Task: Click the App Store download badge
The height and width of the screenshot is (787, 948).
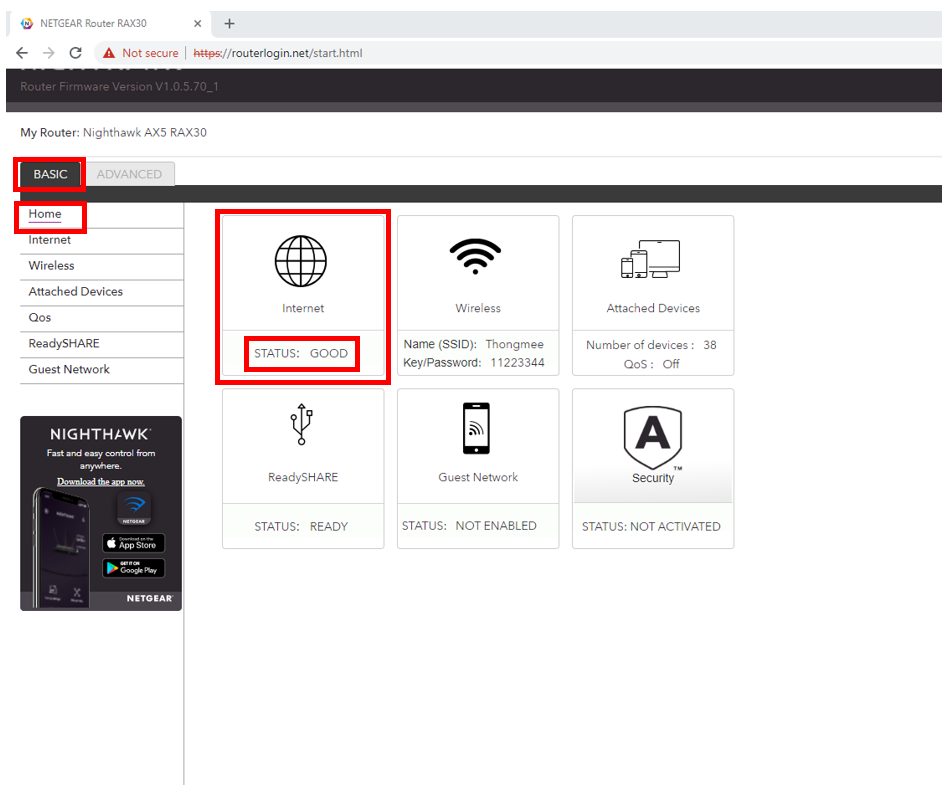Action: [x=133, y=543]
